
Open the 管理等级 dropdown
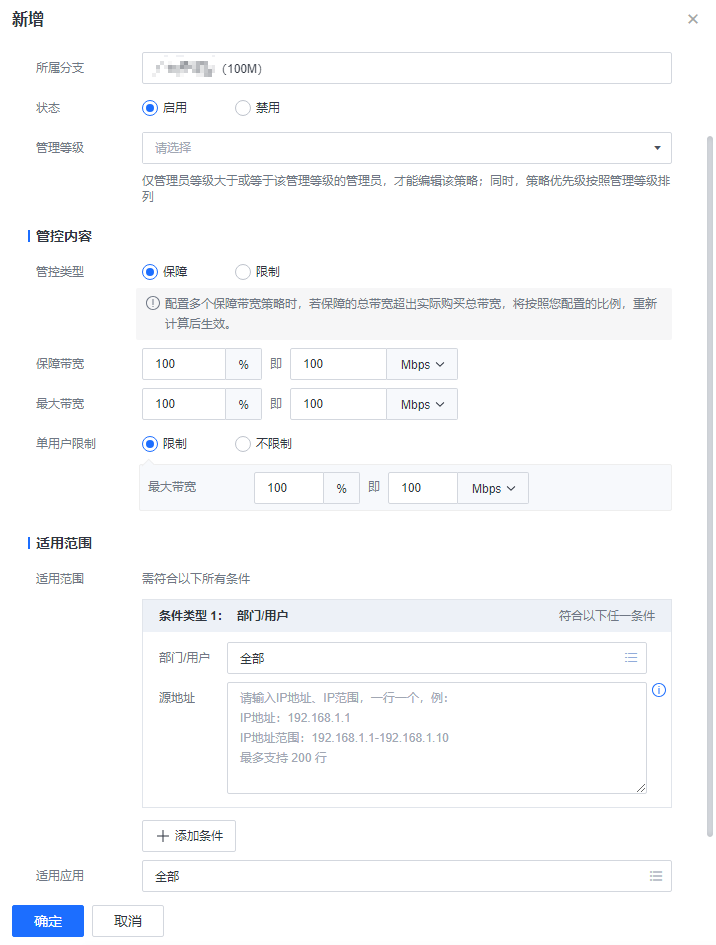click(406, 148)
